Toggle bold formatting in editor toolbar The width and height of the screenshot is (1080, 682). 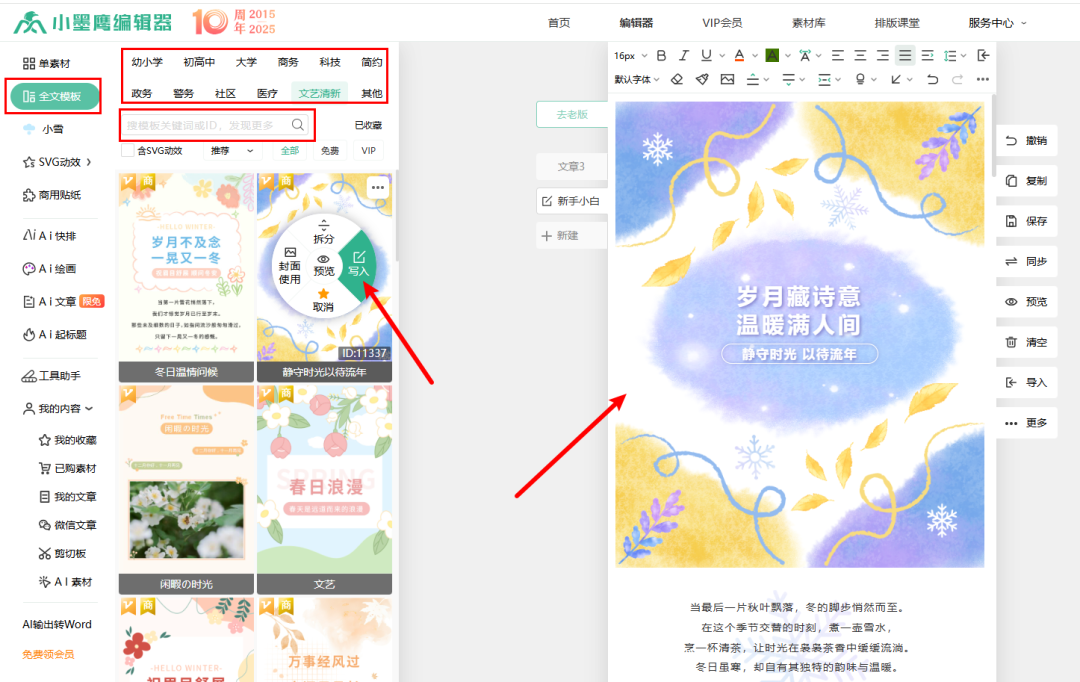(x=661, y=56)
